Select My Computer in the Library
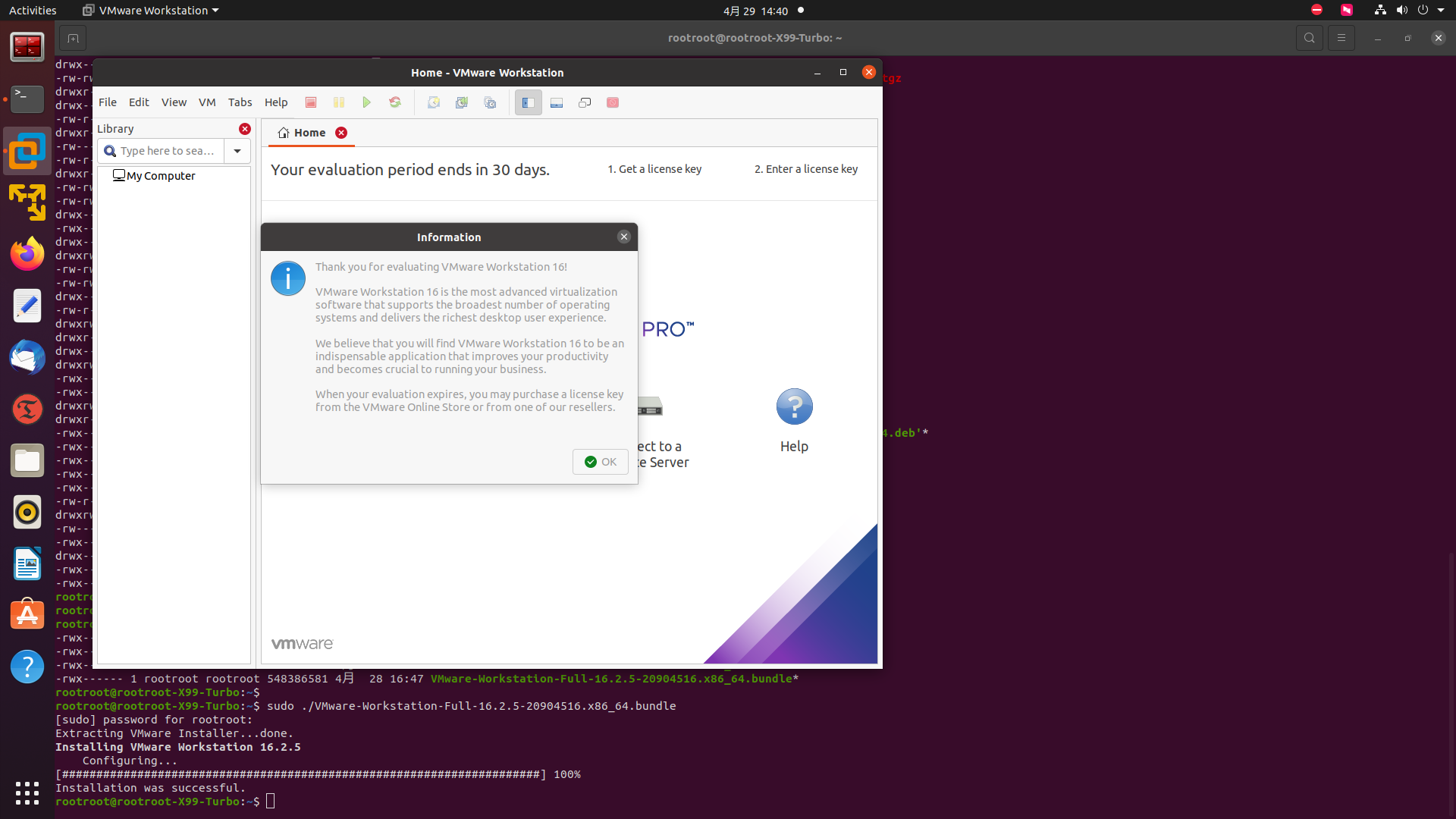Viewport: 1456px width, 819px height. tap(161, 176)
